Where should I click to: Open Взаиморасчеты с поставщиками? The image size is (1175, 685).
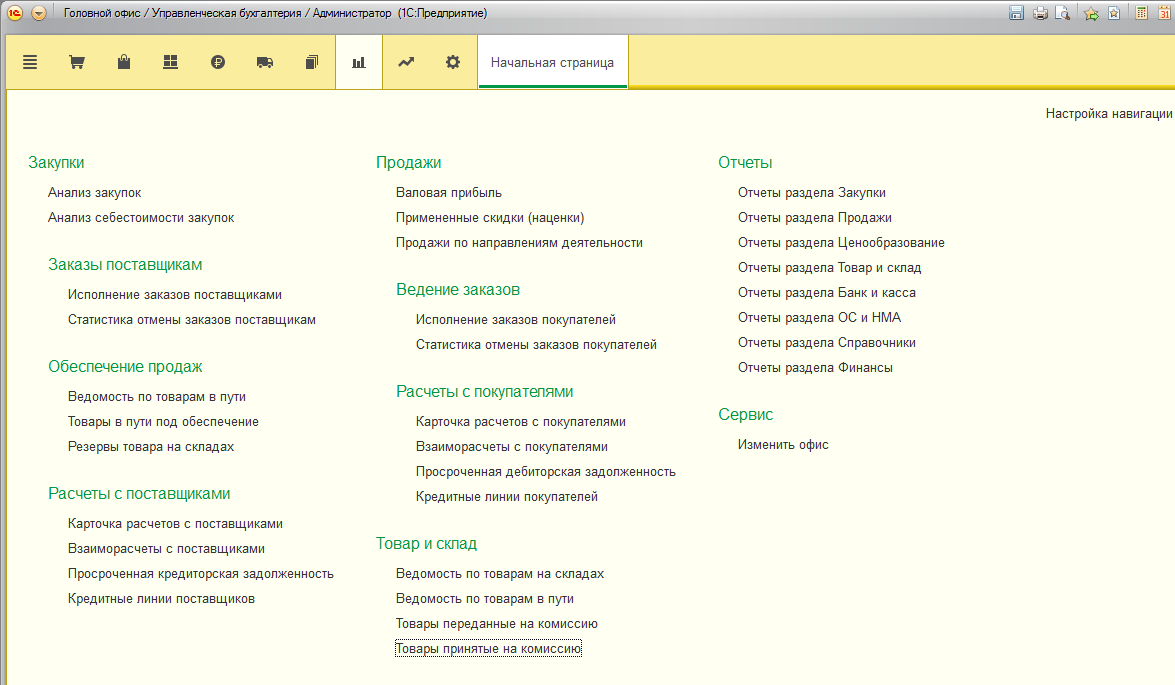[x=166, y=548]
